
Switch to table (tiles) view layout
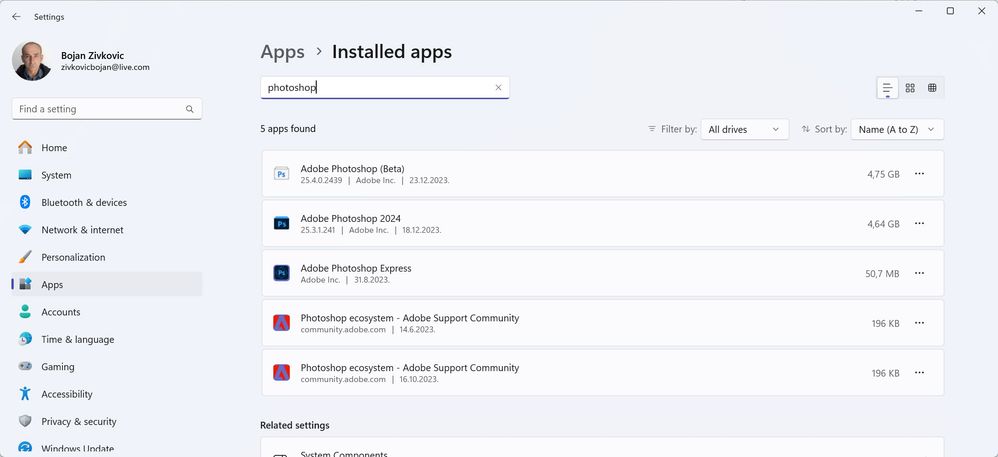pos(932,88)
